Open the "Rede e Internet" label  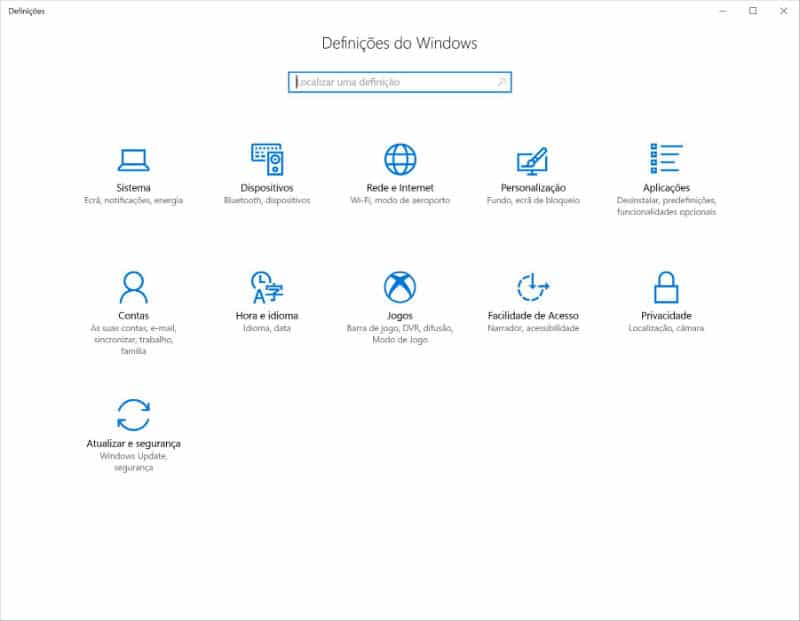400,188
